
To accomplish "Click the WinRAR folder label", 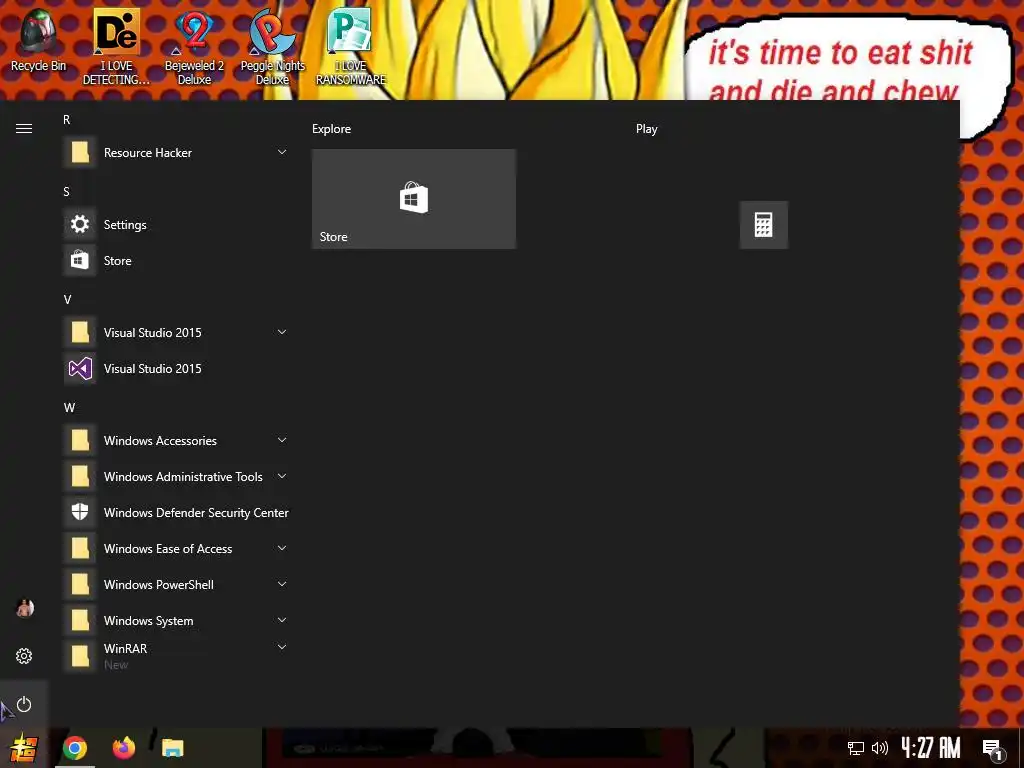I will click(125, 648).
